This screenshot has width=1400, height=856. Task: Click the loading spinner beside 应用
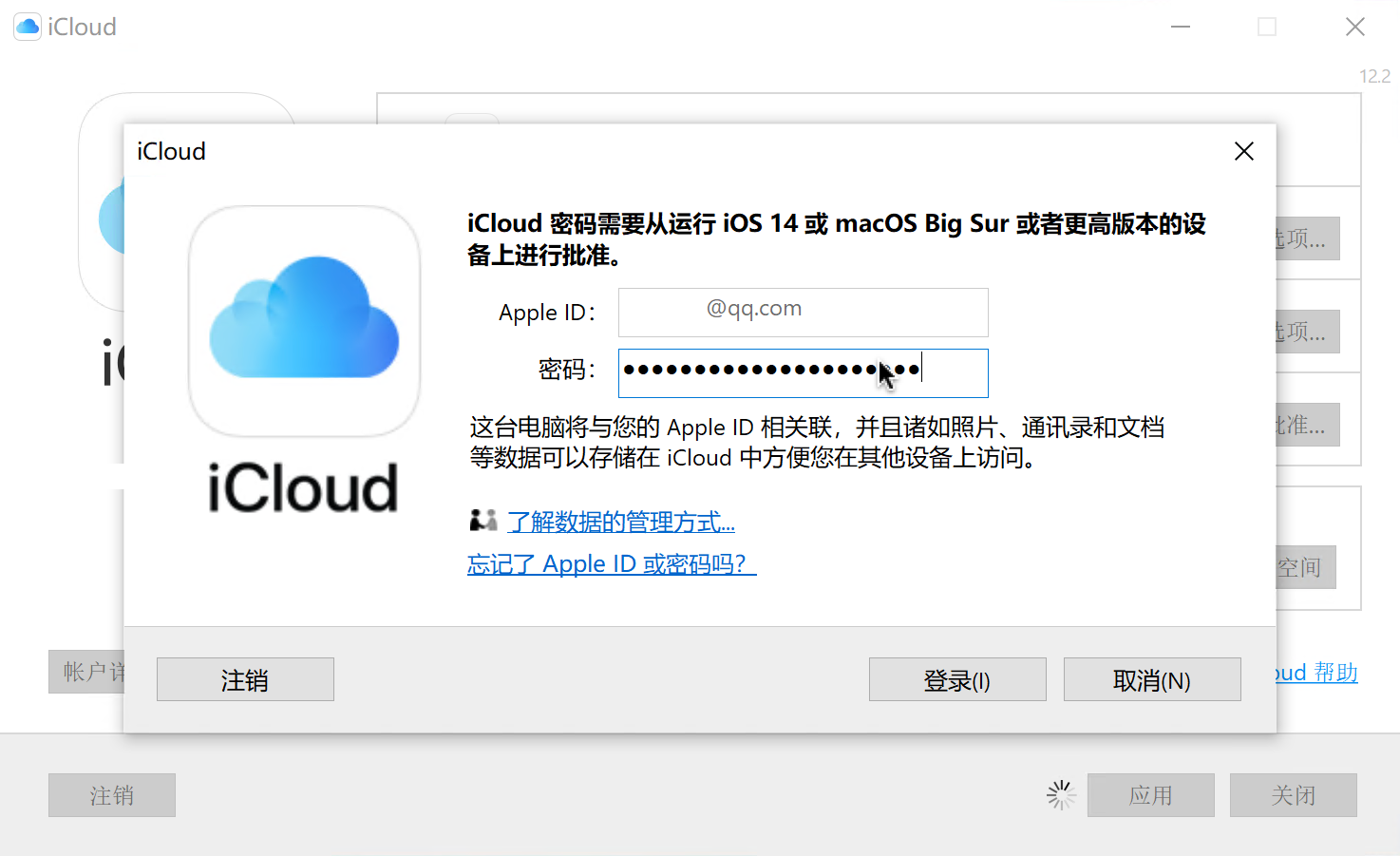pos(1061,795)
